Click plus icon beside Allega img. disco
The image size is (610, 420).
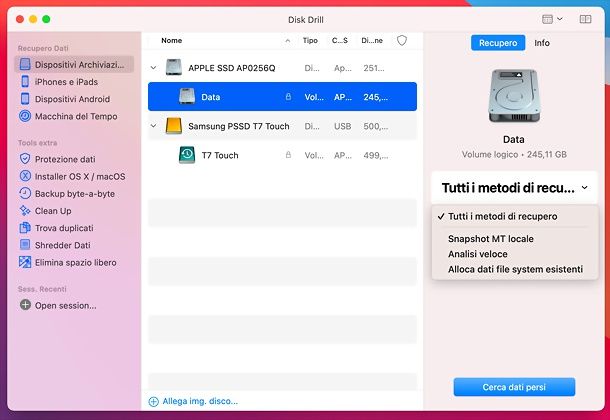coord(153,401)
